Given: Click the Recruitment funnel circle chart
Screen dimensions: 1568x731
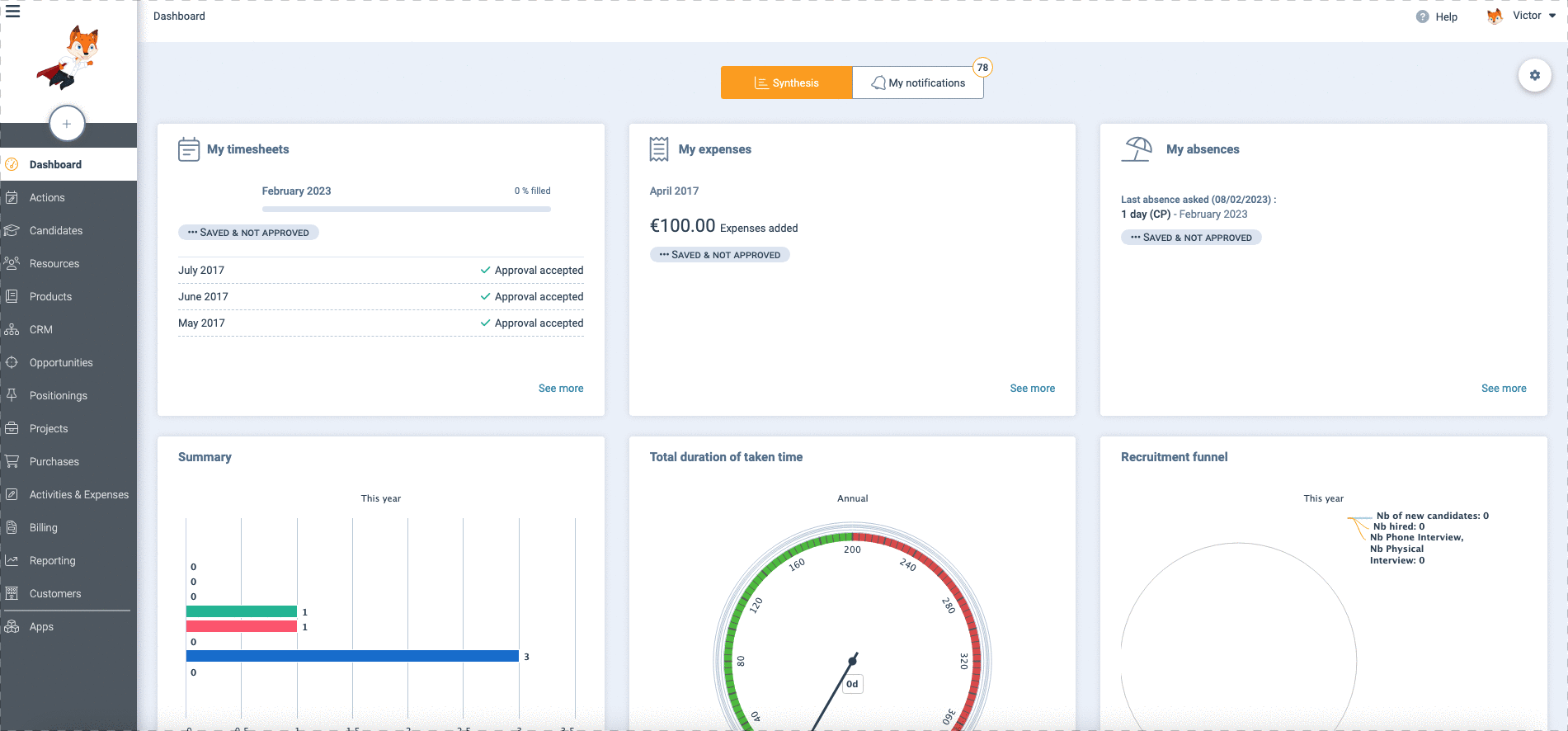Looking at the screenshot, I should (x=1238, y=637).
